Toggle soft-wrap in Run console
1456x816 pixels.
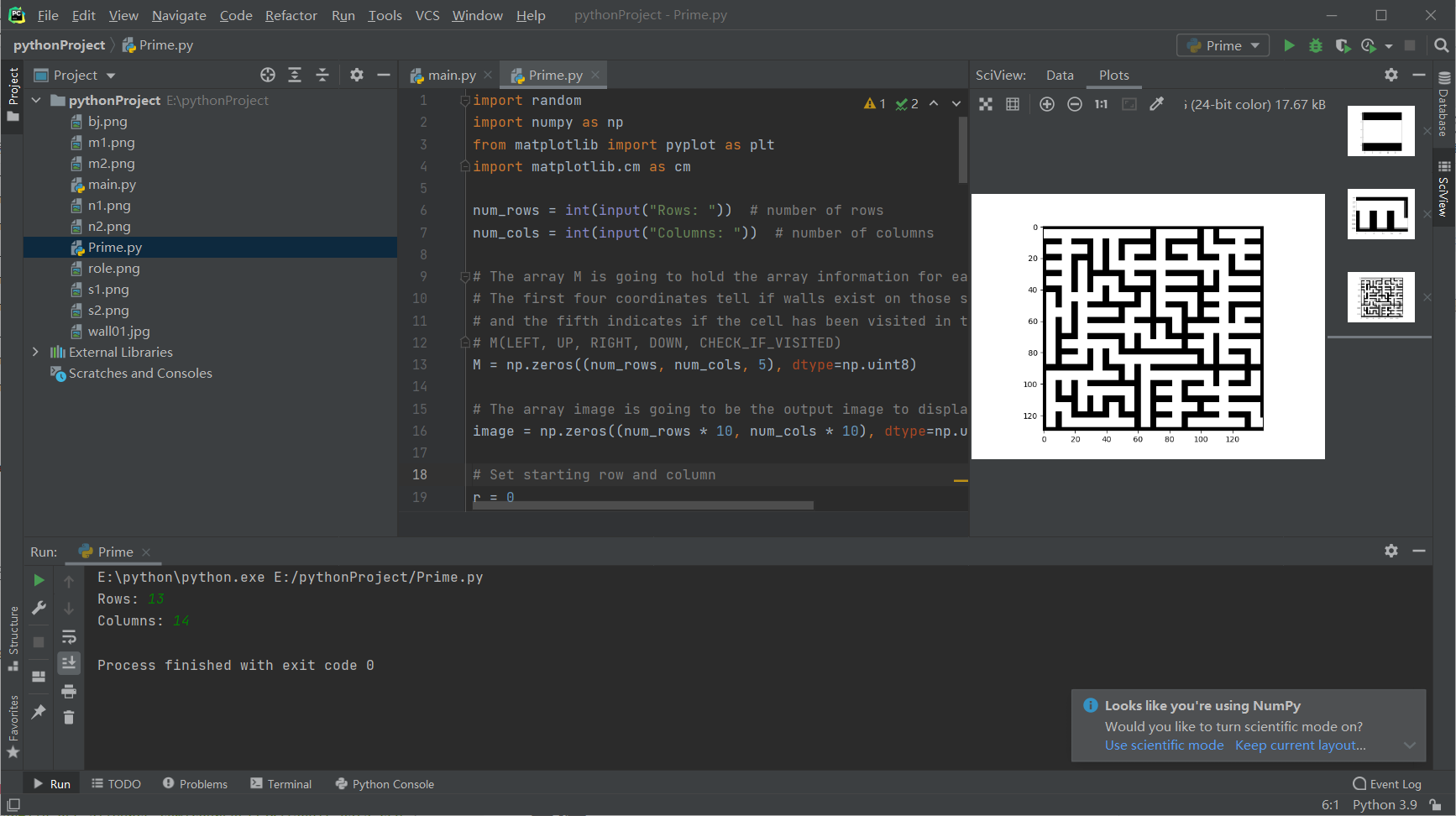click(69, 636)
